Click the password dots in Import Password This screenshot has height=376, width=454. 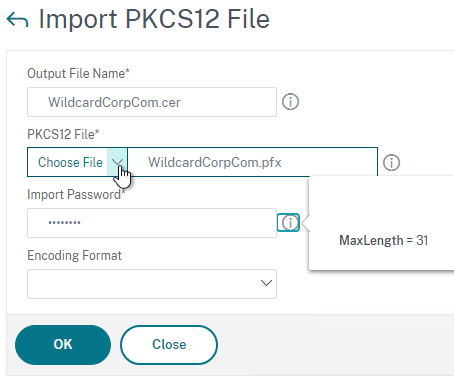[x=64, y=223]
